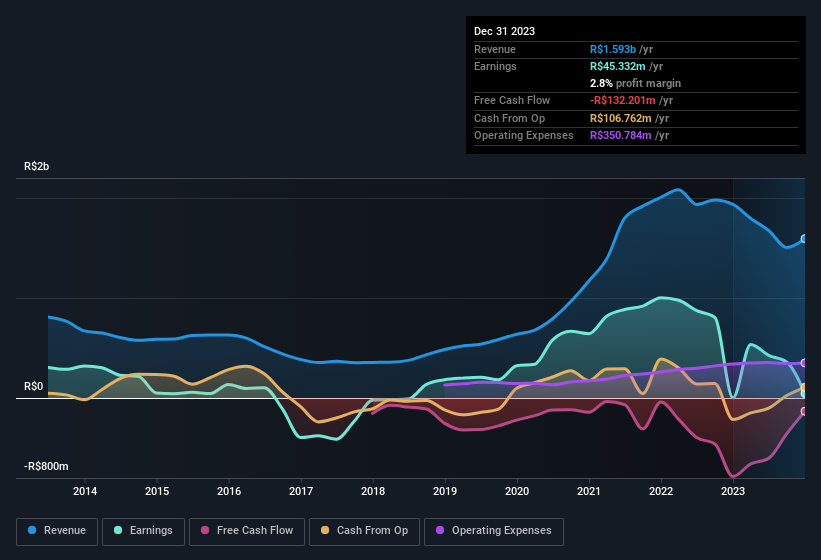
Task: Click the pink Free Cash Flow end-point marker
Action: tap(803, 411)
